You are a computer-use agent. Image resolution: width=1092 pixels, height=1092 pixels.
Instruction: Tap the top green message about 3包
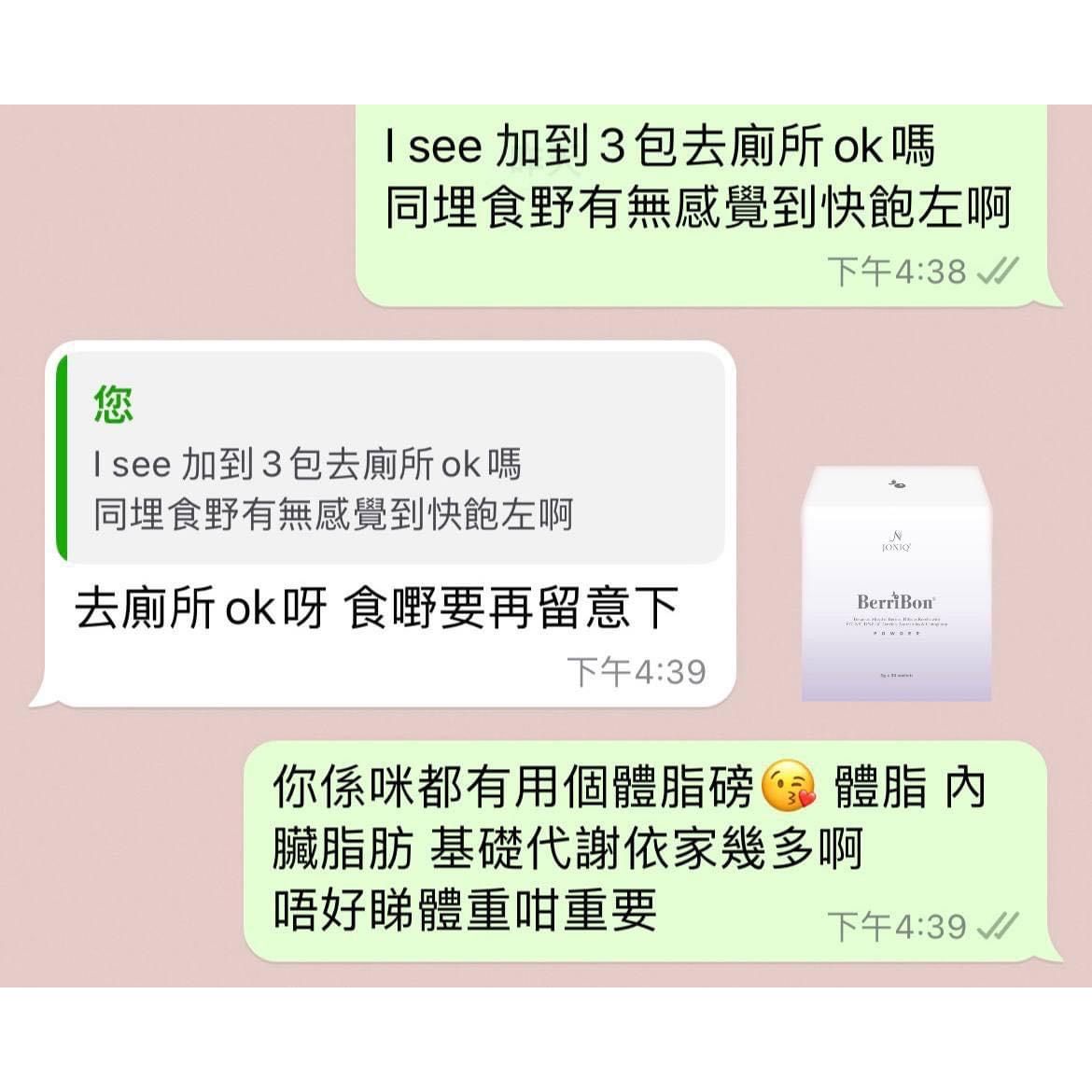click(x=704, y=205)
